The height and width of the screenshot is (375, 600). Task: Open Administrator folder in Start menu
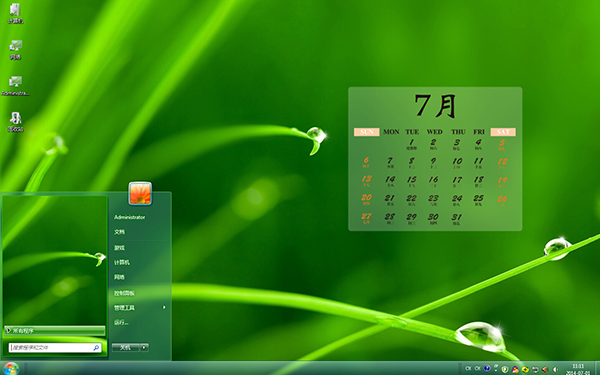[130, 217]
